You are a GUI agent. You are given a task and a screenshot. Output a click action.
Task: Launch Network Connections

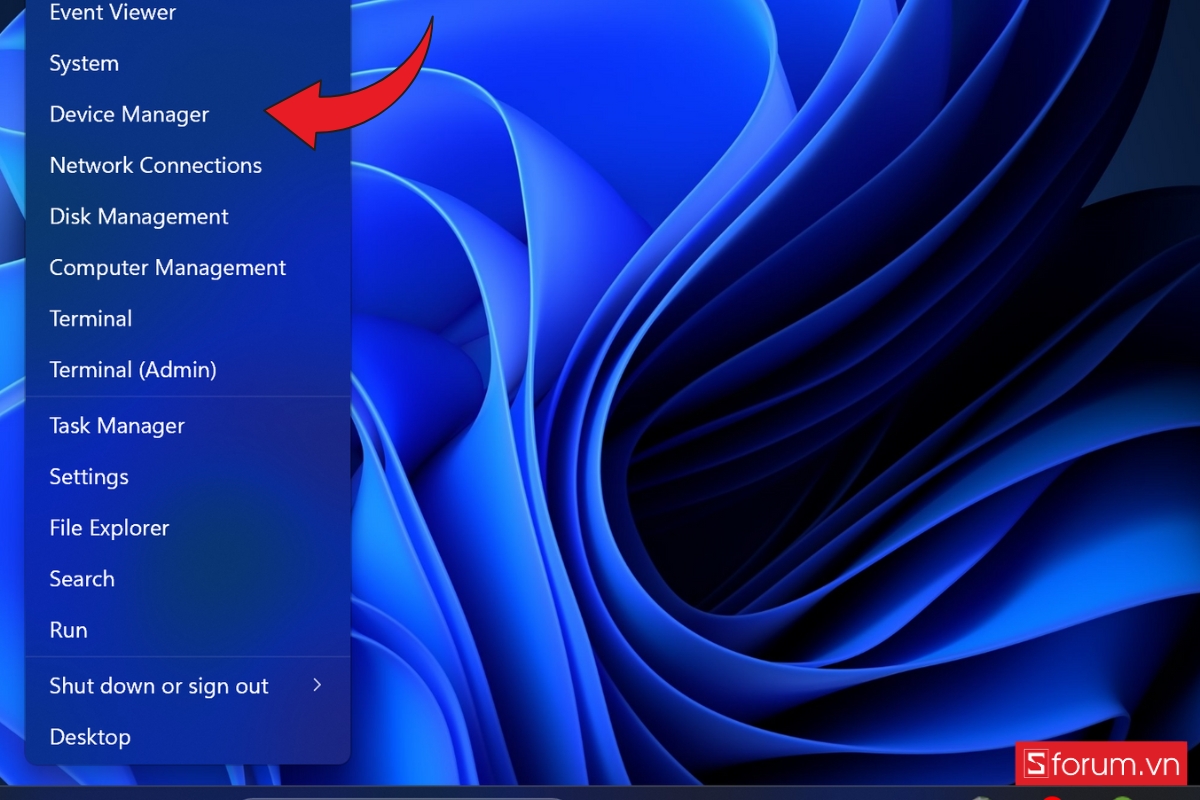click(155, 166)
